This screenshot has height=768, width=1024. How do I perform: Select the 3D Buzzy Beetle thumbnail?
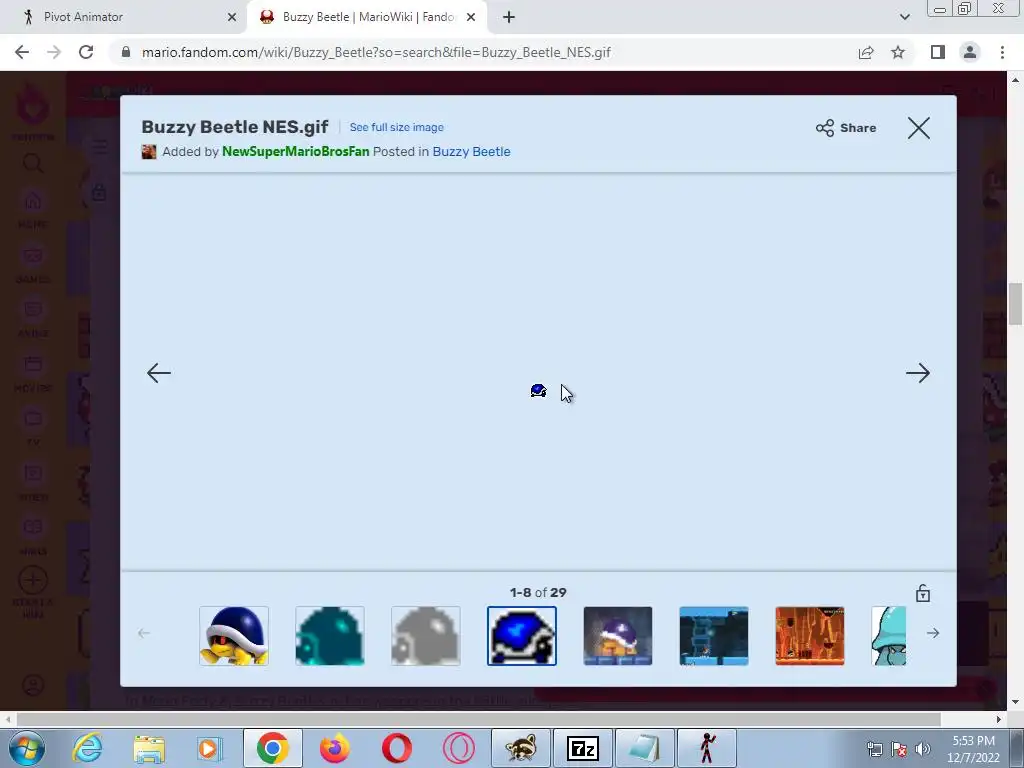234,635
